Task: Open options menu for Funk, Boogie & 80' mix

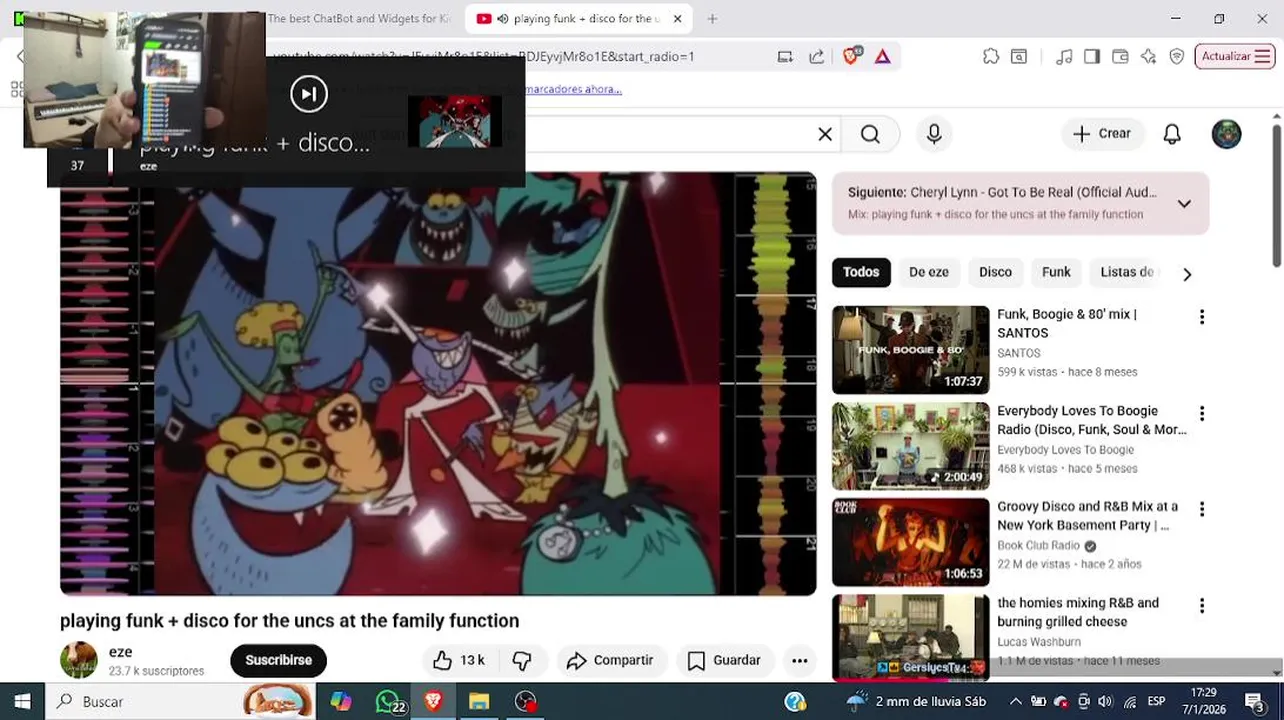Action: (x=1202, y=317)
